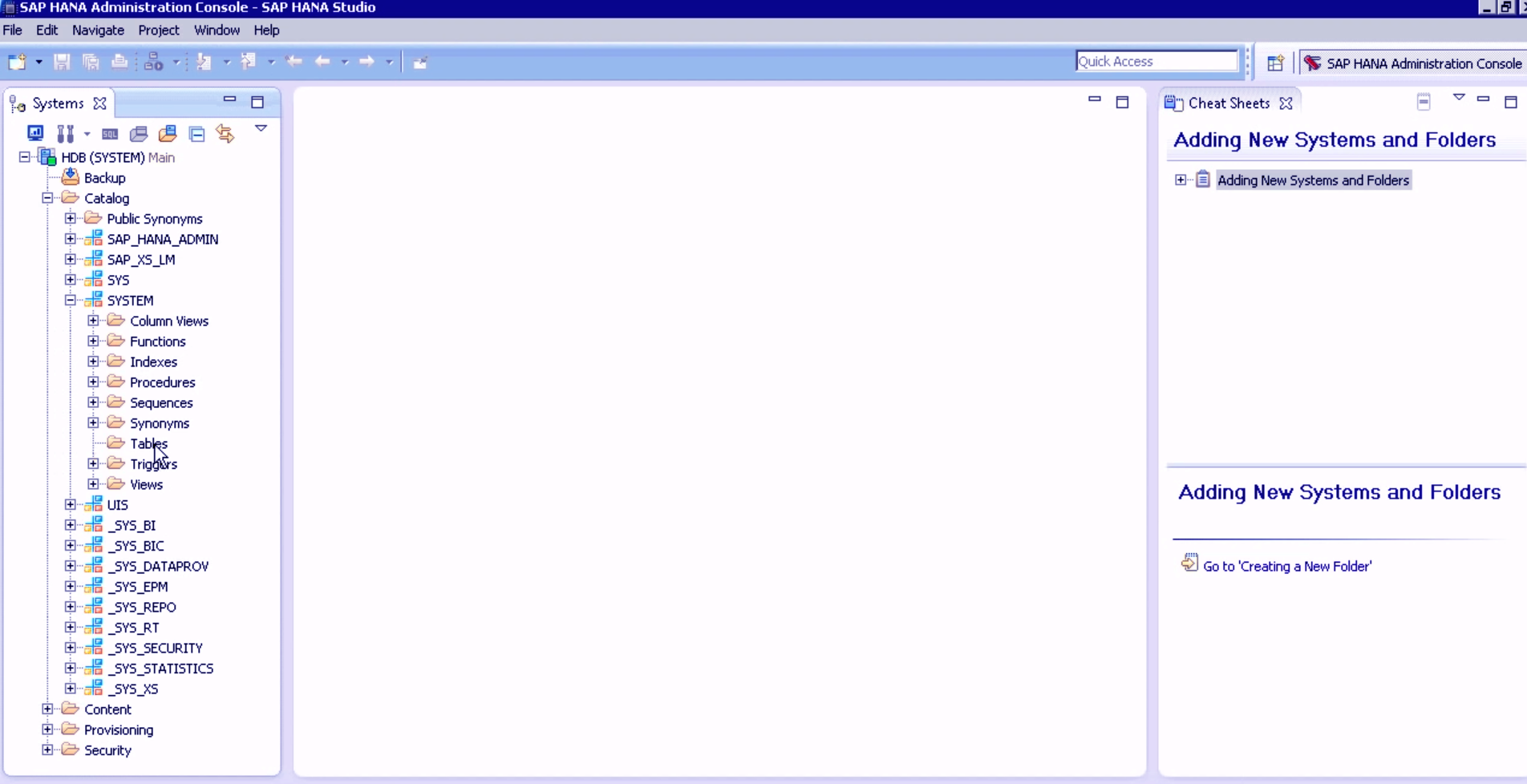Toggle Link with Editor in Systems view
Viewport: 1527px width, 784px height.
coord(225,133)
